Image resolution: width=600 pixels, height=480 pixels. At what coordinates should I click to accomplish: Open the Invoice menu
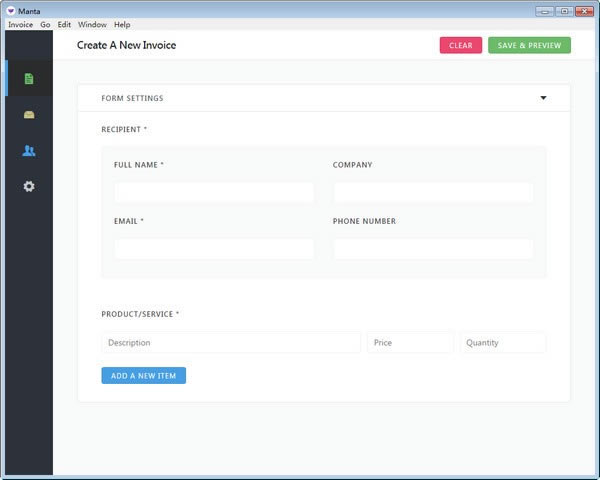pos(20,24)
